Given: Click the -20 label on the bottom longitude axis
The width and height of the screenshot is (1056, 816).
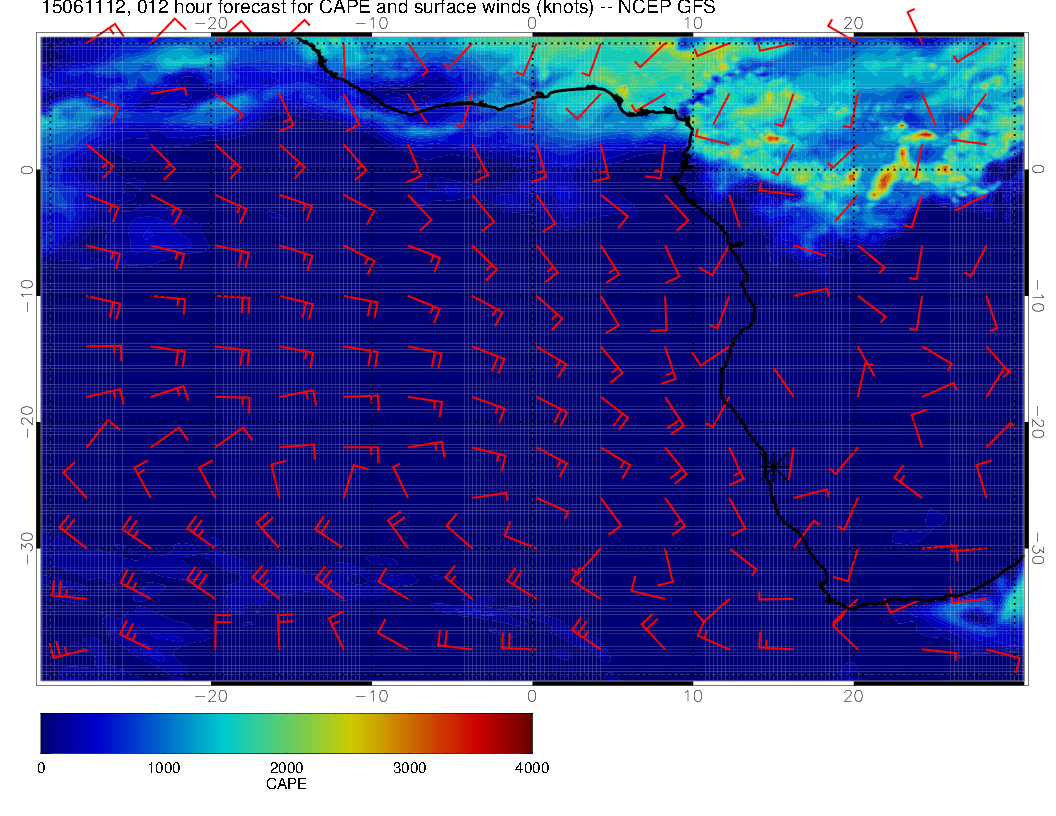Looking at the screenshot, I should (x=211, y=695).
